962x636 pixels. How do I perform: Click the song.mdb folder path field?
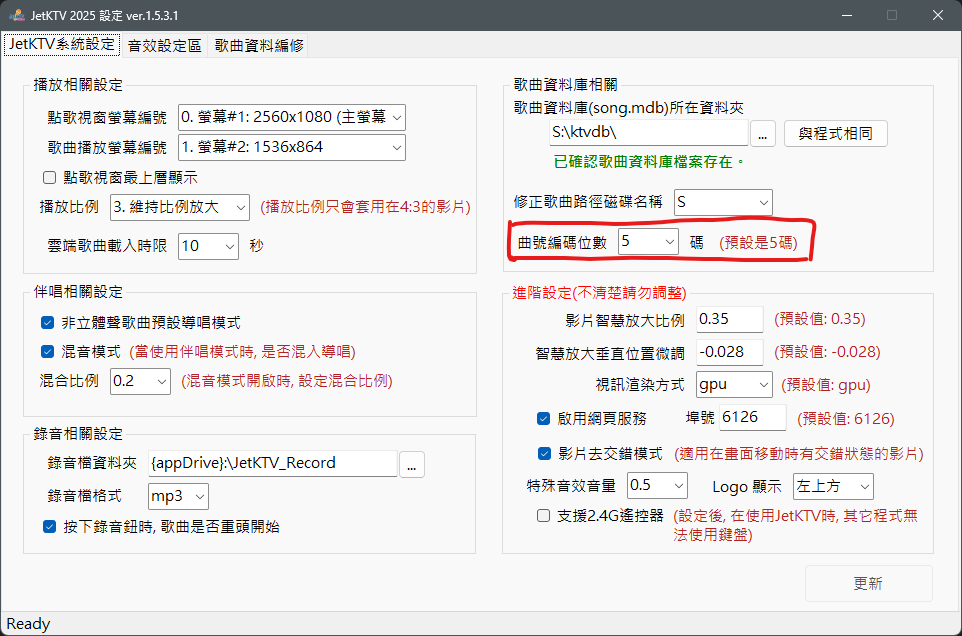648,132
